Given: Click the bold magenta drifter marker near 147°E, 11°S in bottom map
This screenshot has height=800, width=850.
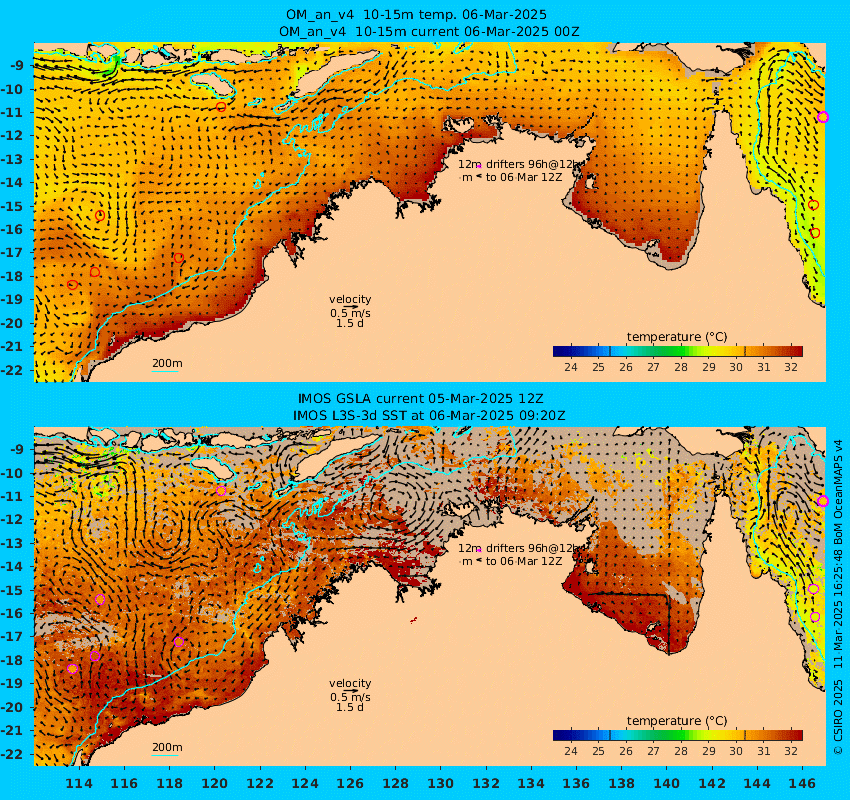Looking at the screenshot, I should tap(823, 501).
